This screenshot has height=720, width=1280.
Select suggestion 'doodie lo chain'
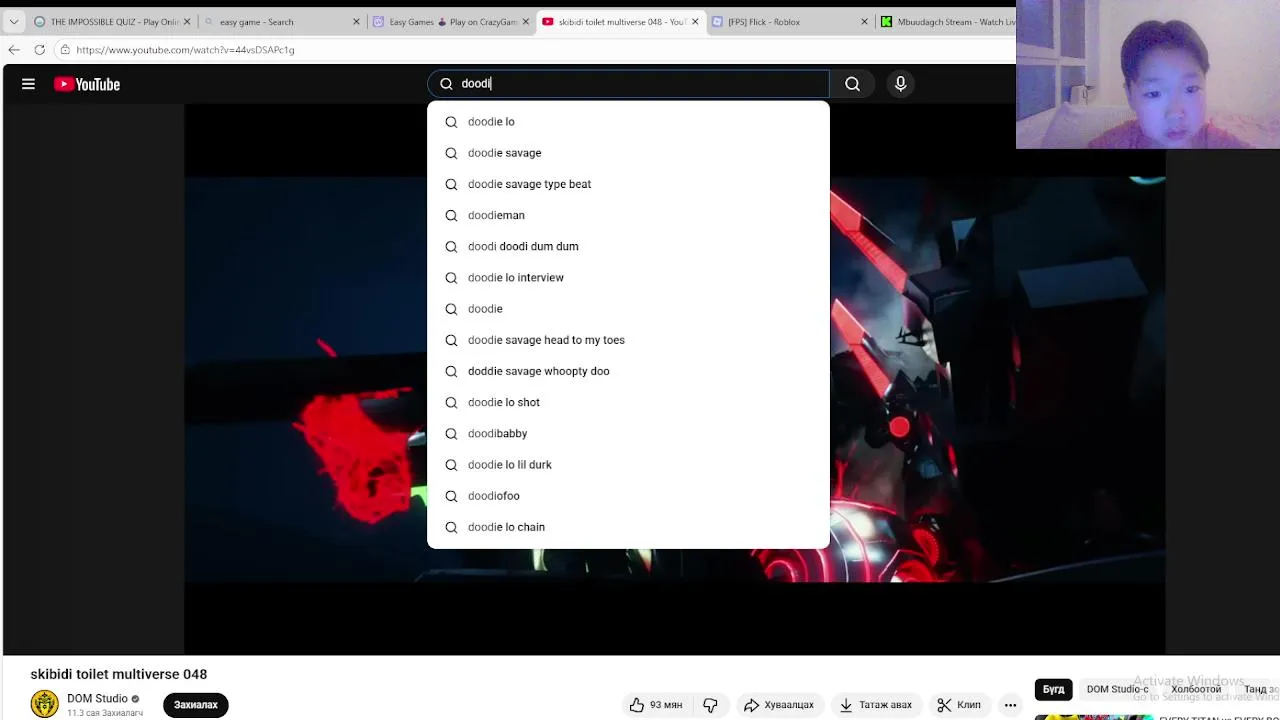pos(628,527)
